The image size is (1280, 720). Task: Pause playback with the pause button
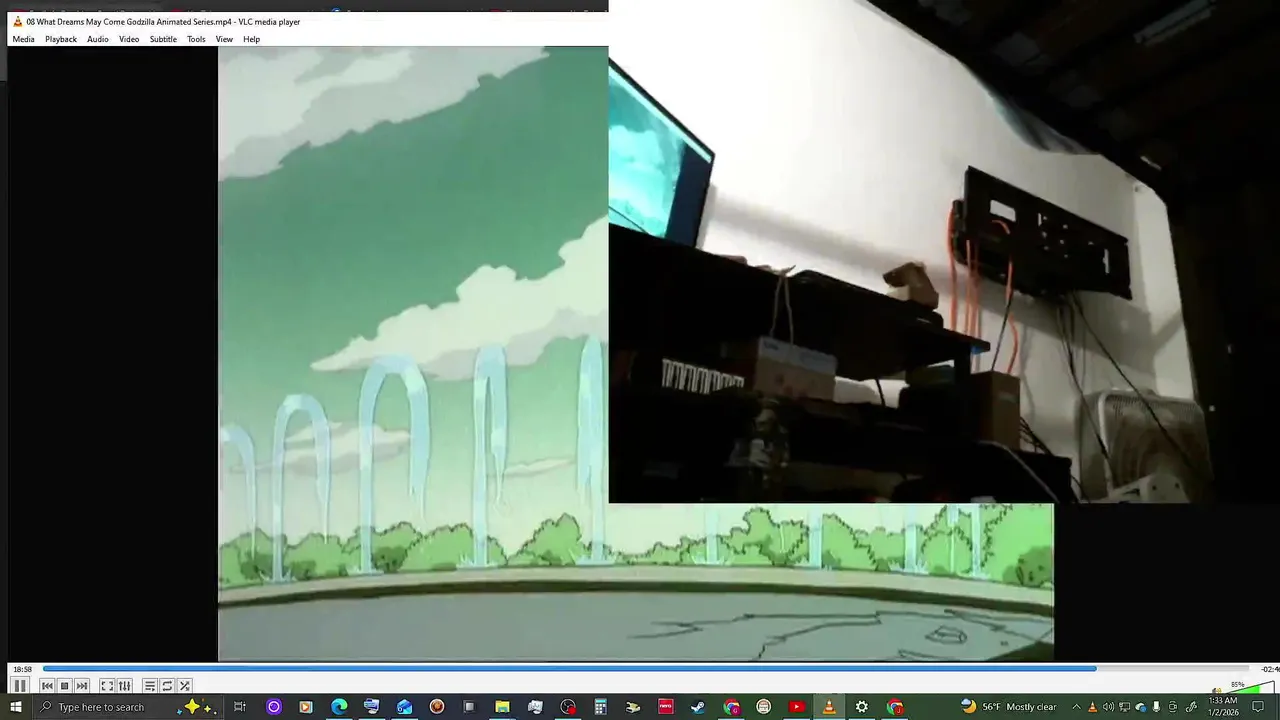coord(19,686)
